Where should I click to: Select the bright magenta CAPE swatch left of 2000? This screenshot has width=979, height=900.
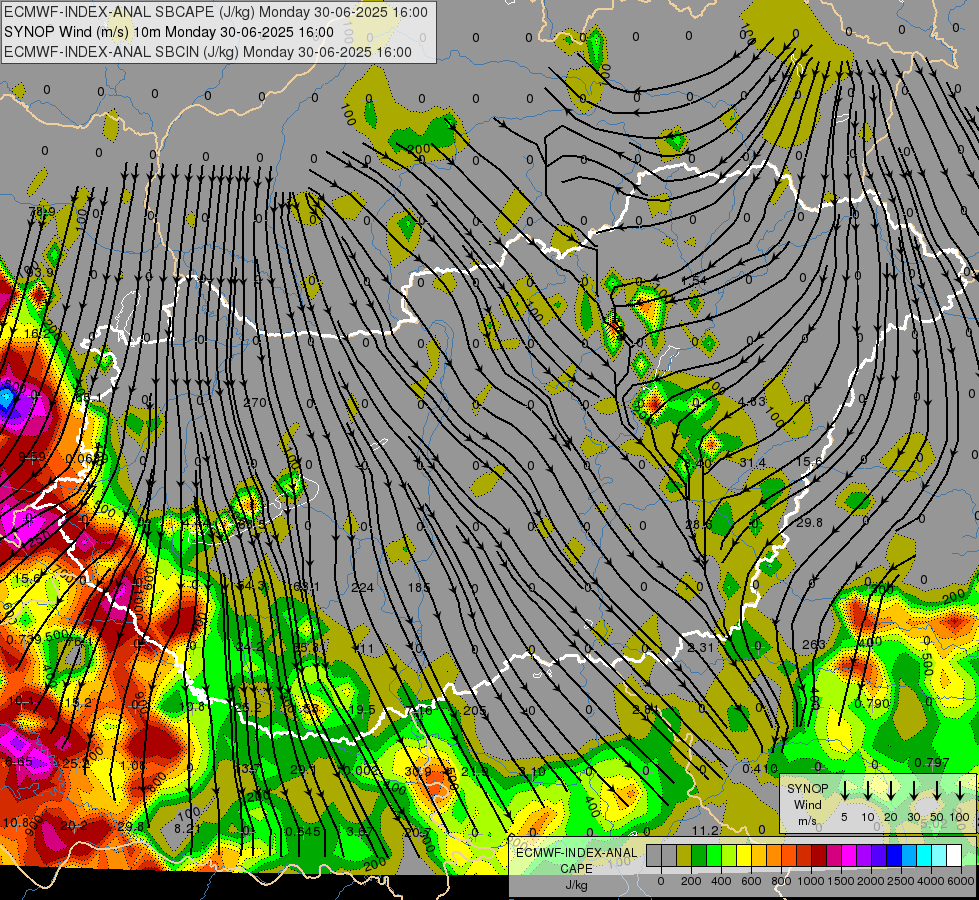pyautogui.click(x=849, y=856)
